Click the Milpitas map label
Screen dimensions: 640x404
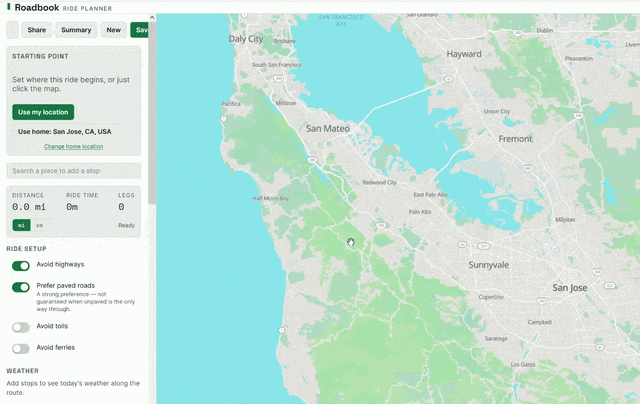(x=565, y=220)
